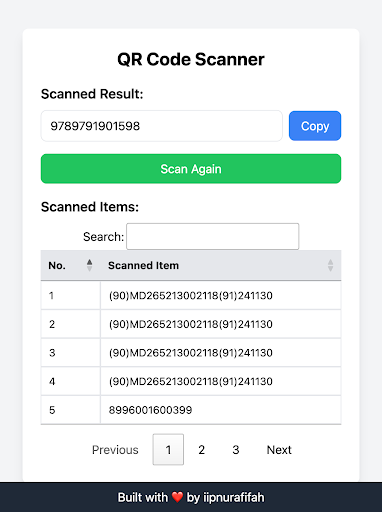Click the scanned item in row 4
The height and width of the screenshot is (512, 382).
[x=191, y=381]
